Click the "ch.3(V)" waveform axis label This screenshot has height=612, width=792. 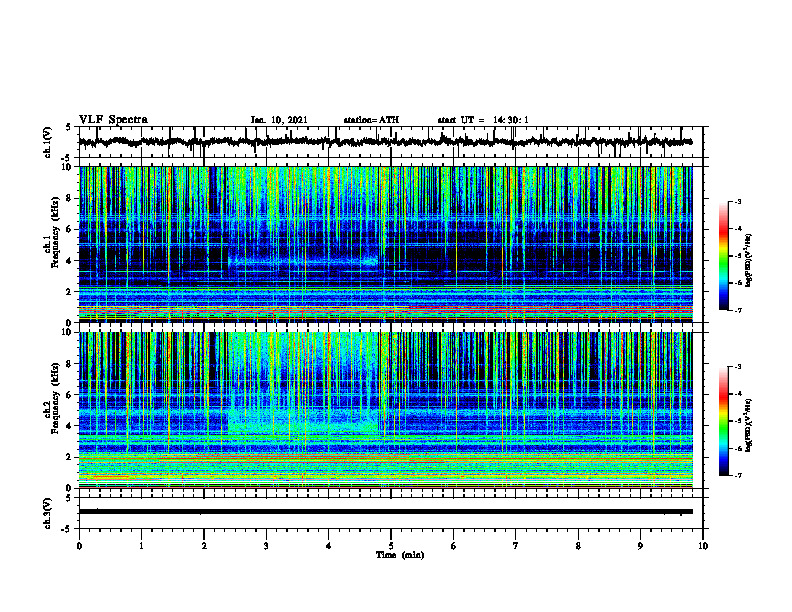pyautogui.click(x=48, y=513)
